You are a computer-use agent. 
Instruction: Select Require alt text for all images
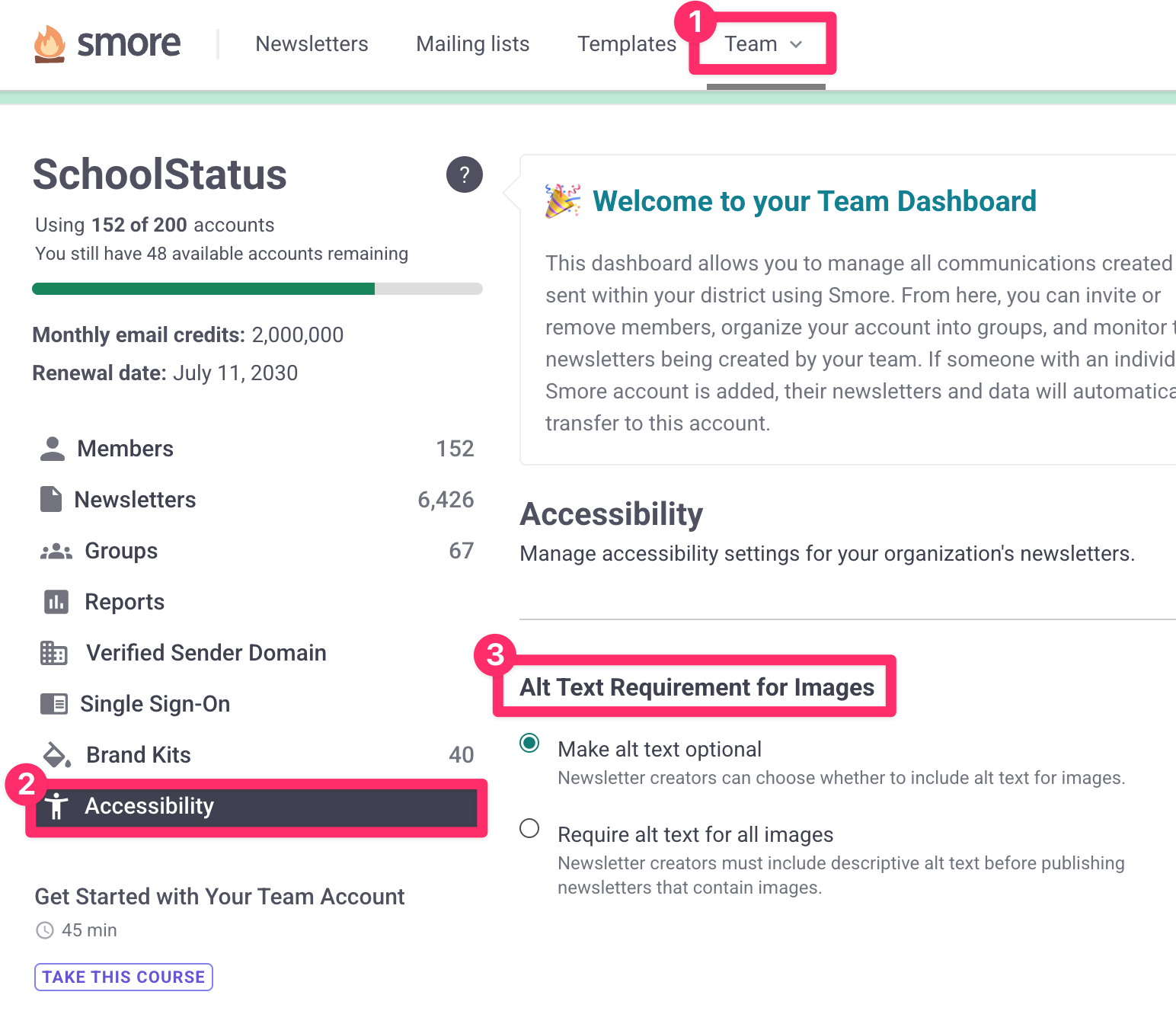[530, 828]
